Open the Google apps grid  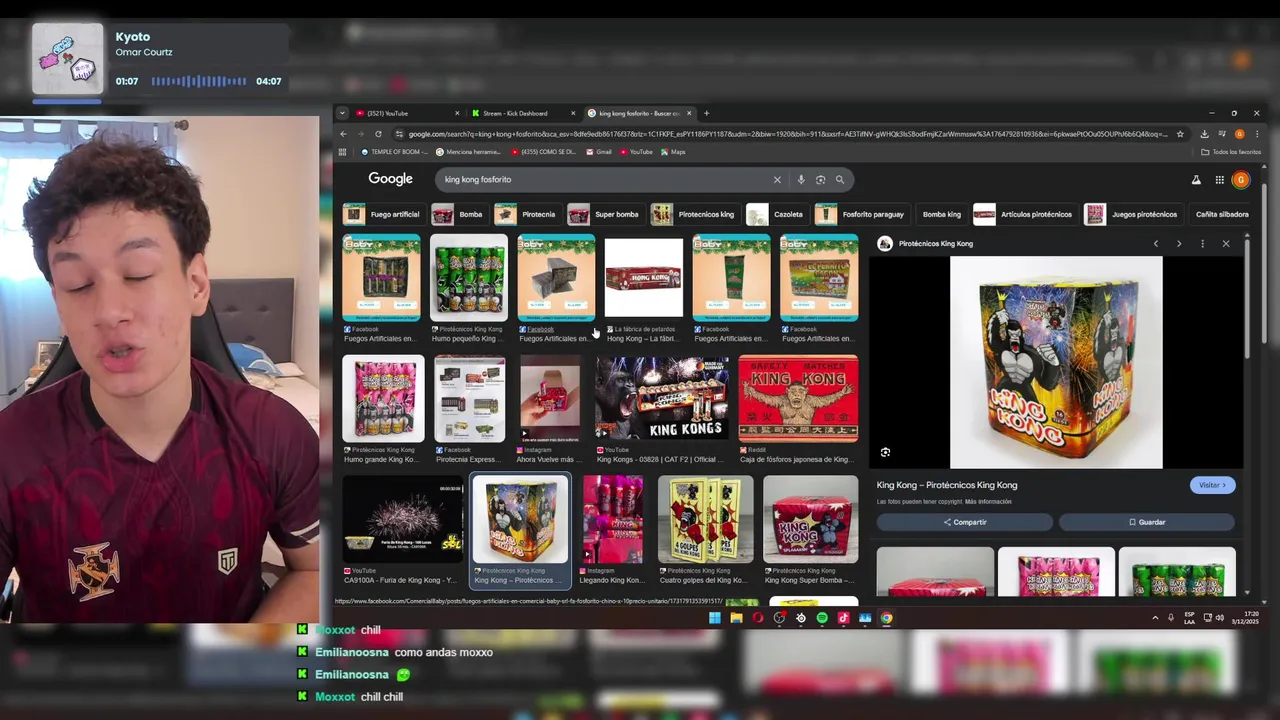click(x=1220, y=180)
